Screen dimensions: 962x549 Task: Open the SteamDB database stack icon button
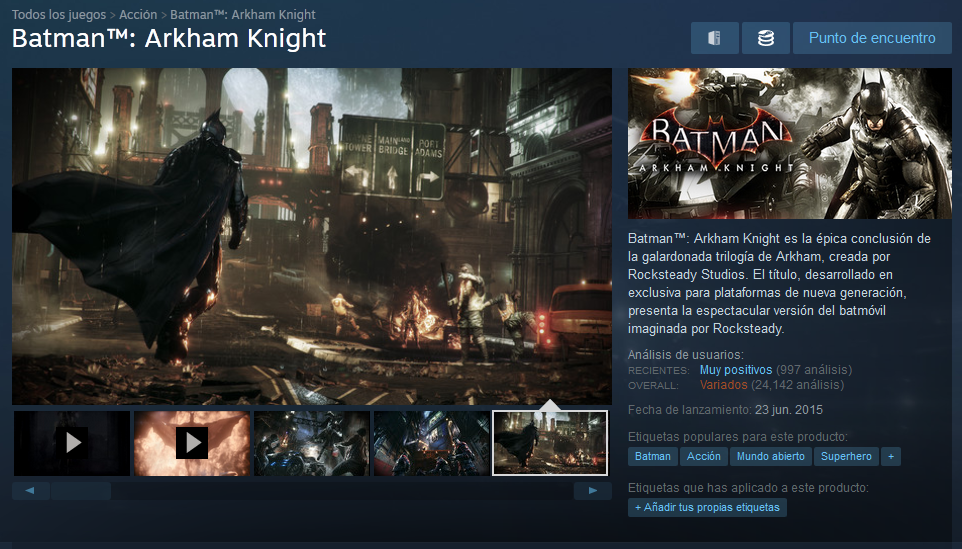point(766,38)
